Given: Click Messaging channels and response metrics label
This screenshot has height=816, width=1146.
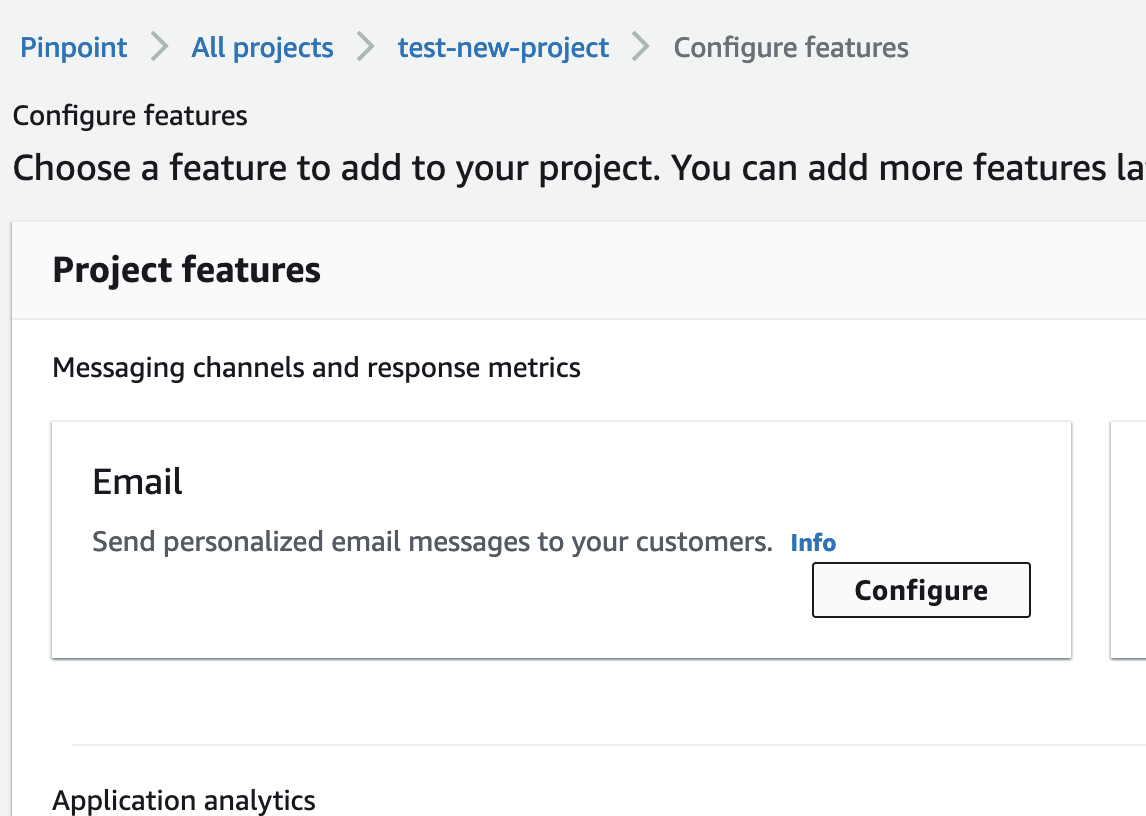Looking at the screenshot, I should pyautogui.click(x=316, y=368).
